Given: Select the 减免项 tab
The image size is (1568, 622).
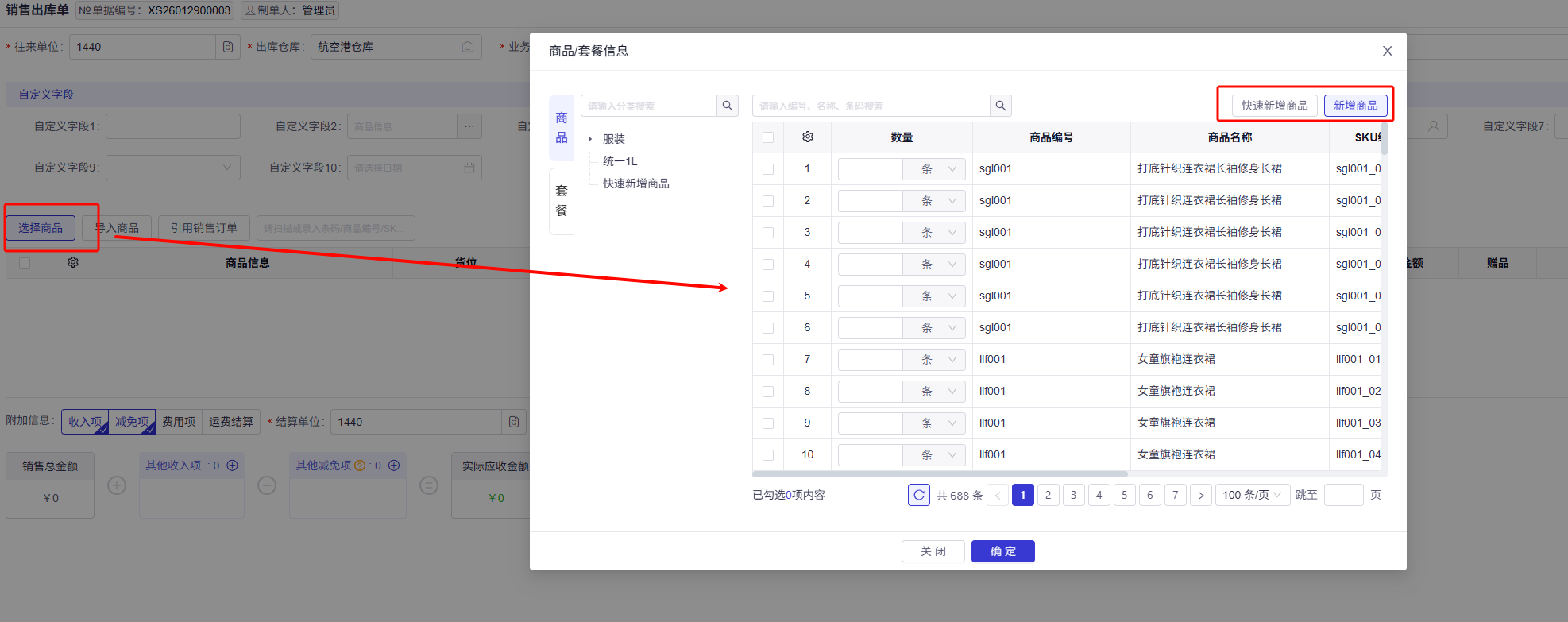Looking at the screenshot, I should pos(132,422).
